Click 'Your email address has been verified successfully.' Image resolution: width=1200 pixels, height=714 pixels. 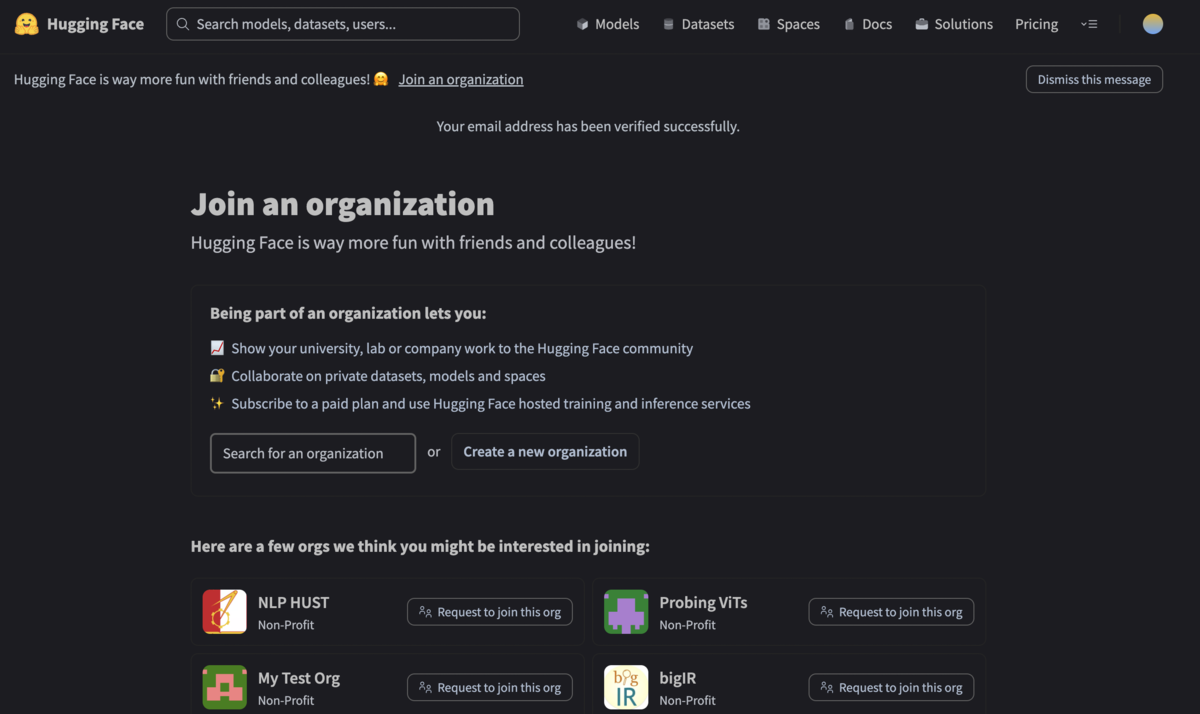[x=588, y=127]
